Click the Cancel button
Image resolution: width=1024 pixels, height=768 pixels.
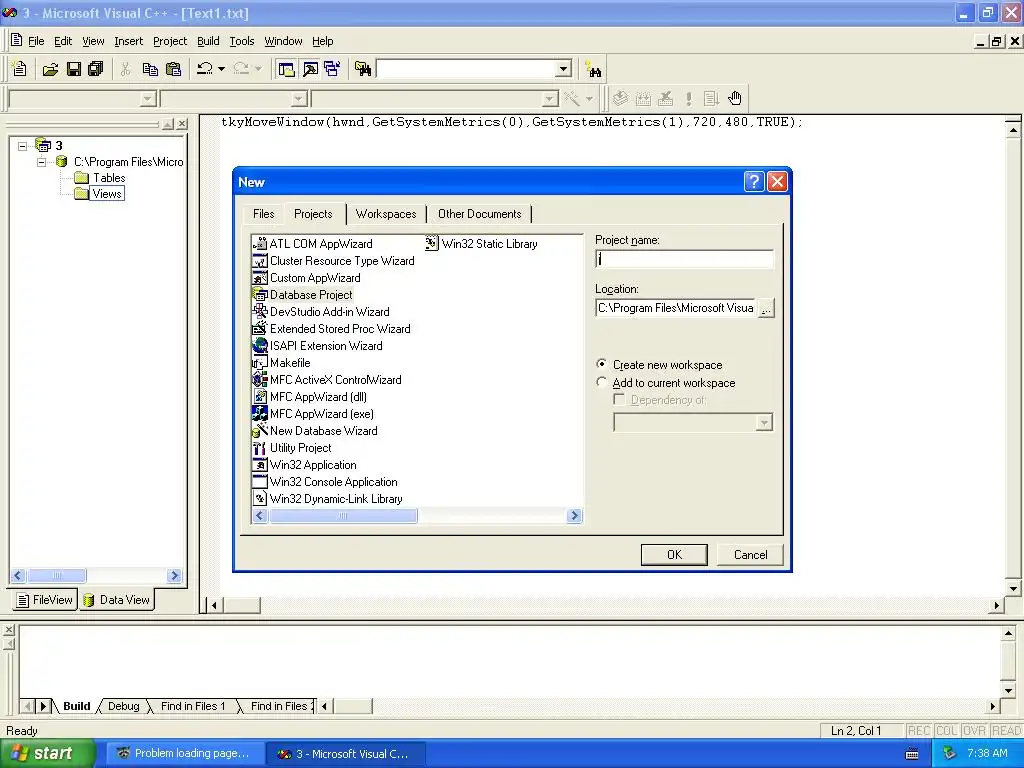[750, 554]
